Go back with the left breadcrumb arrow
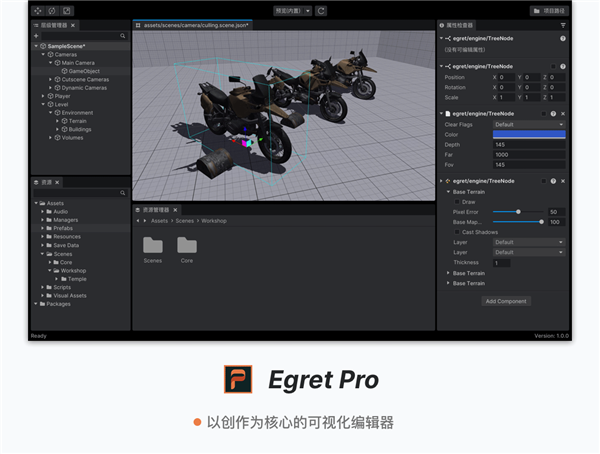The width and height of the screenshot is (600, 454). pos(138,221)
